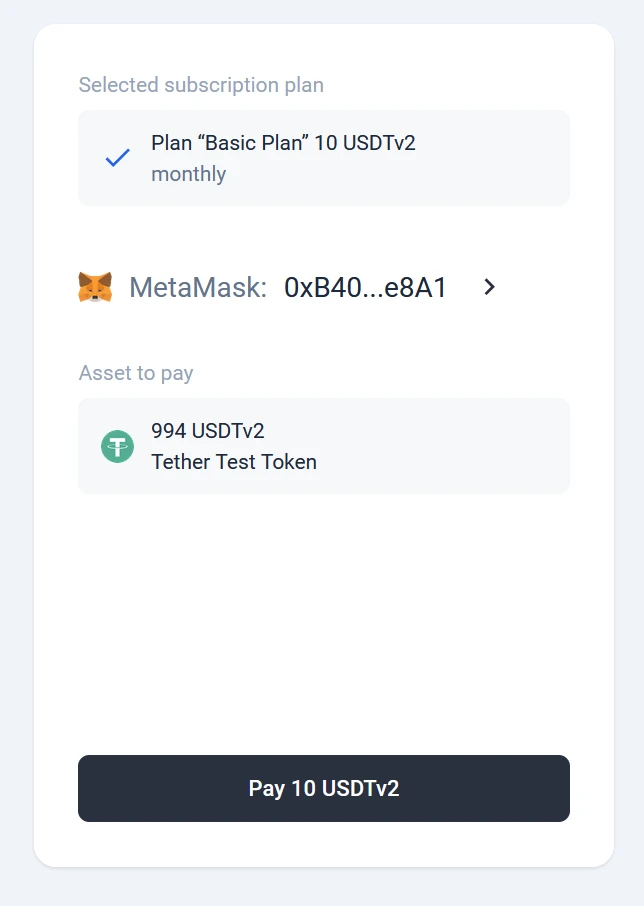Click the monthly billing period text
Viewport: 644px width, 906px height.
(x=188, y=174)
